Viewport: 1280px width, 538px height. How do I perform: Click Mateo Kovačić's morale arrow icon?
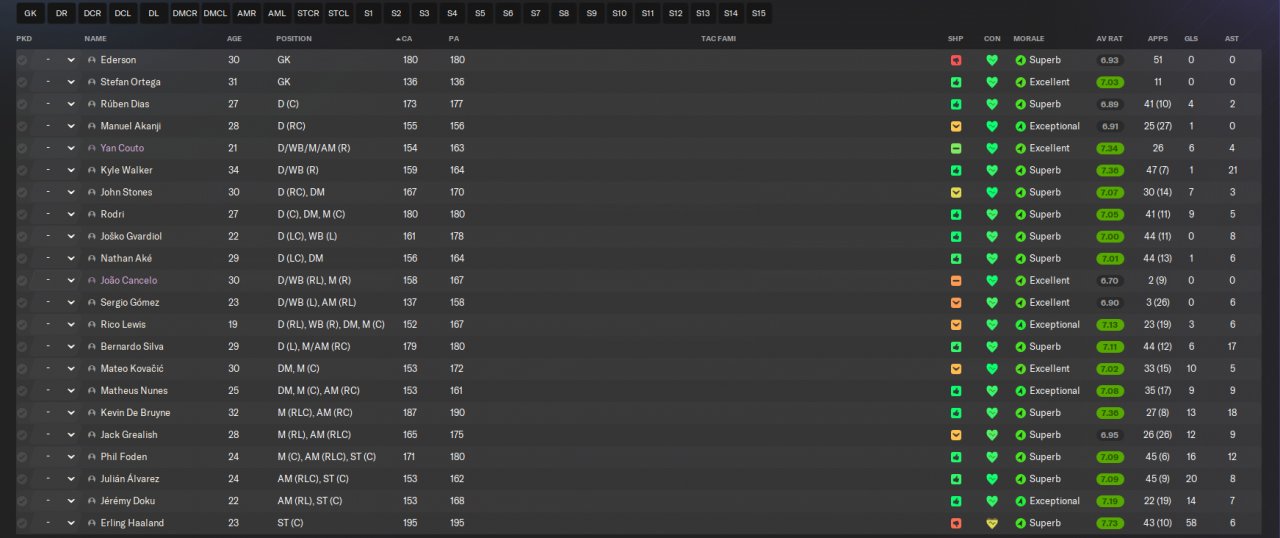[x=1020, y=369]
